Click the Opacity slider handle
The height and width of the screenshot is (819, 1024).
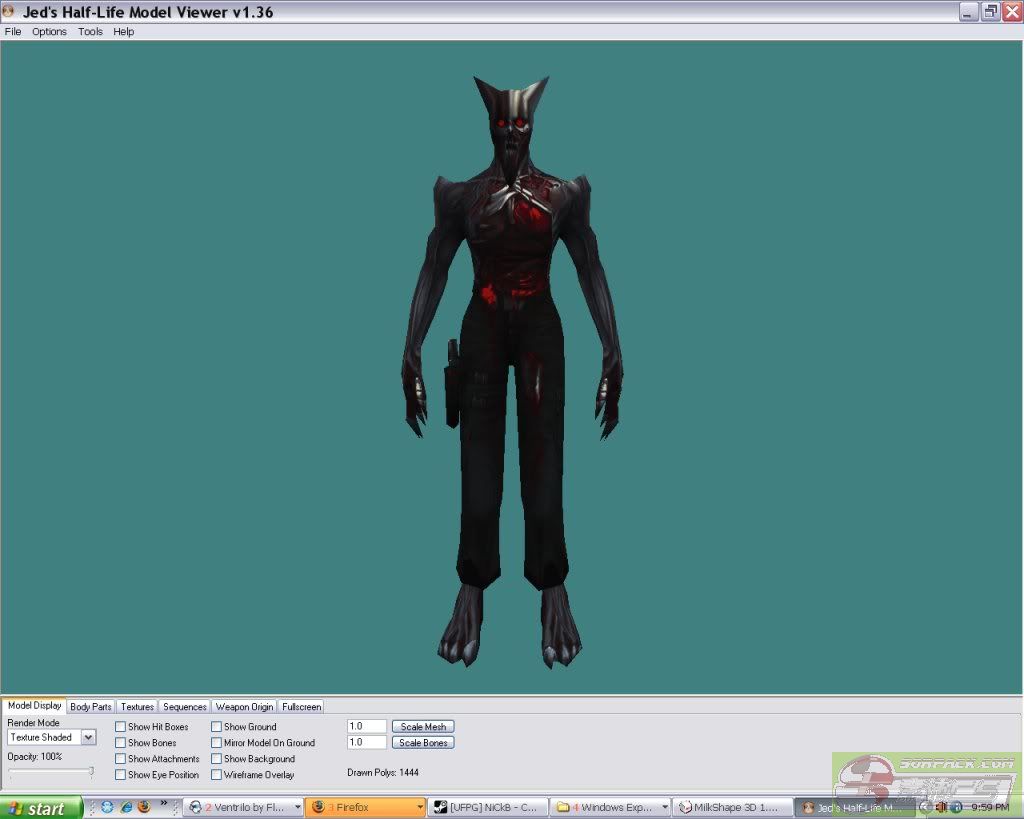(91, 771)
